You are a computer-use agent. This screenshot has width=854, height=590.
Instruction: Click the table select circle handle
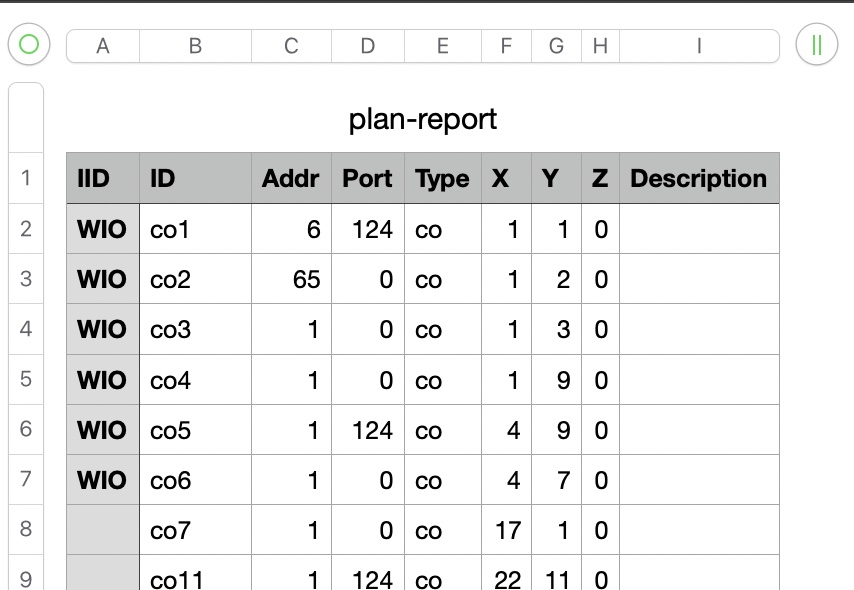tap(29, 45)
